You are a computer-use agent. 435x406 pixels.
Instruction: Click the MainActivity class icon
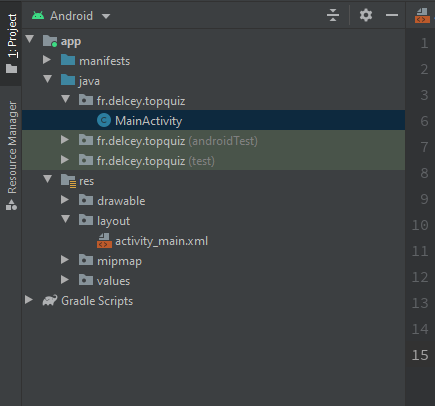pyautogui.click(x=104, y=120)
